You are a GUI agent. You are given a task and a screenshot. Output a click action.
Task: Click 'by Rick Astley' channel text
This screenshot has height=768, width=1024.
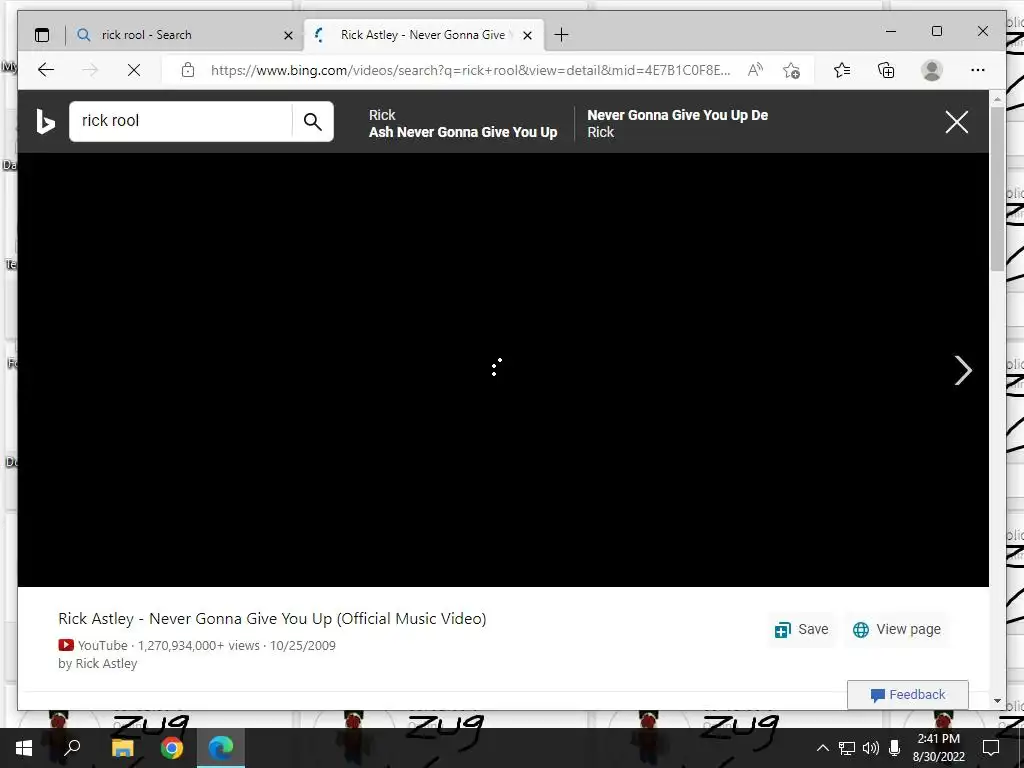(x=98, y=664)
